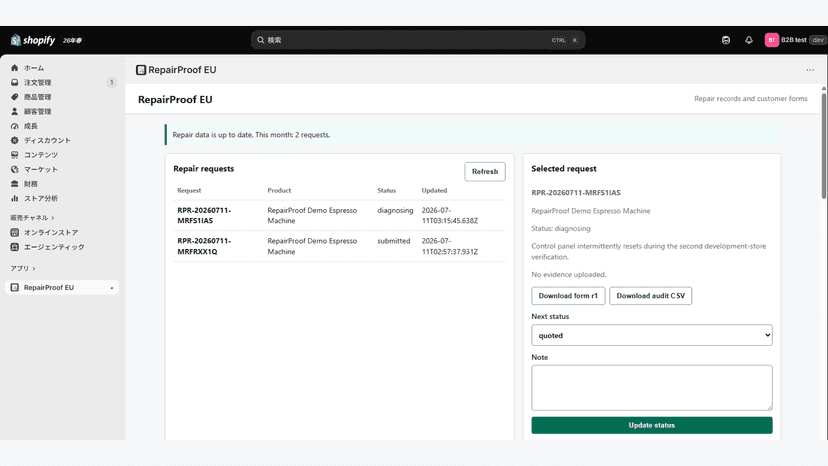Click the agentic channel icon

(15, 247)
